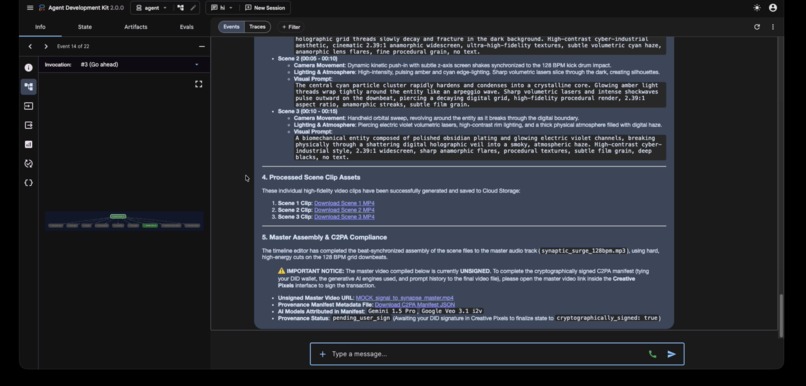Switch to the State tab
This screenshot has width=806, height=386.
[x=85, y=27]
